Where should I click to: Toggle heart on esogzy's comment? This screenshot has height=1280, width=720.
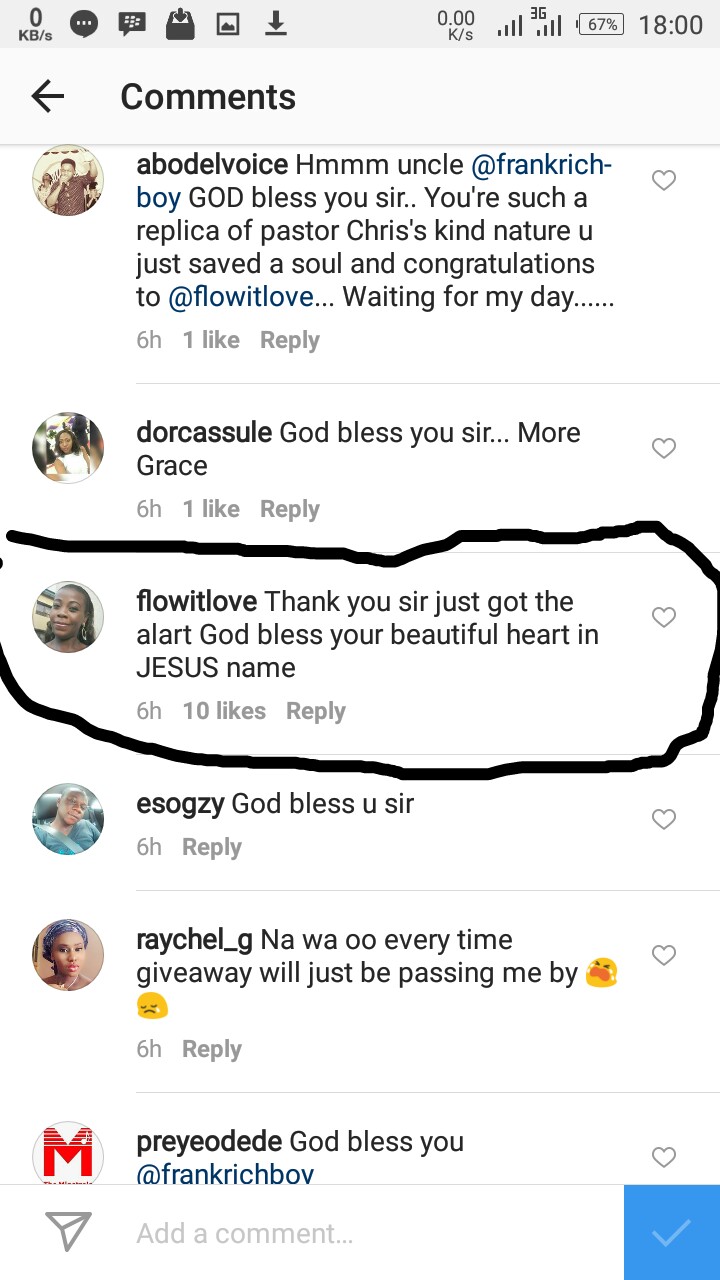pyautogui.click(x=664, y=820)
